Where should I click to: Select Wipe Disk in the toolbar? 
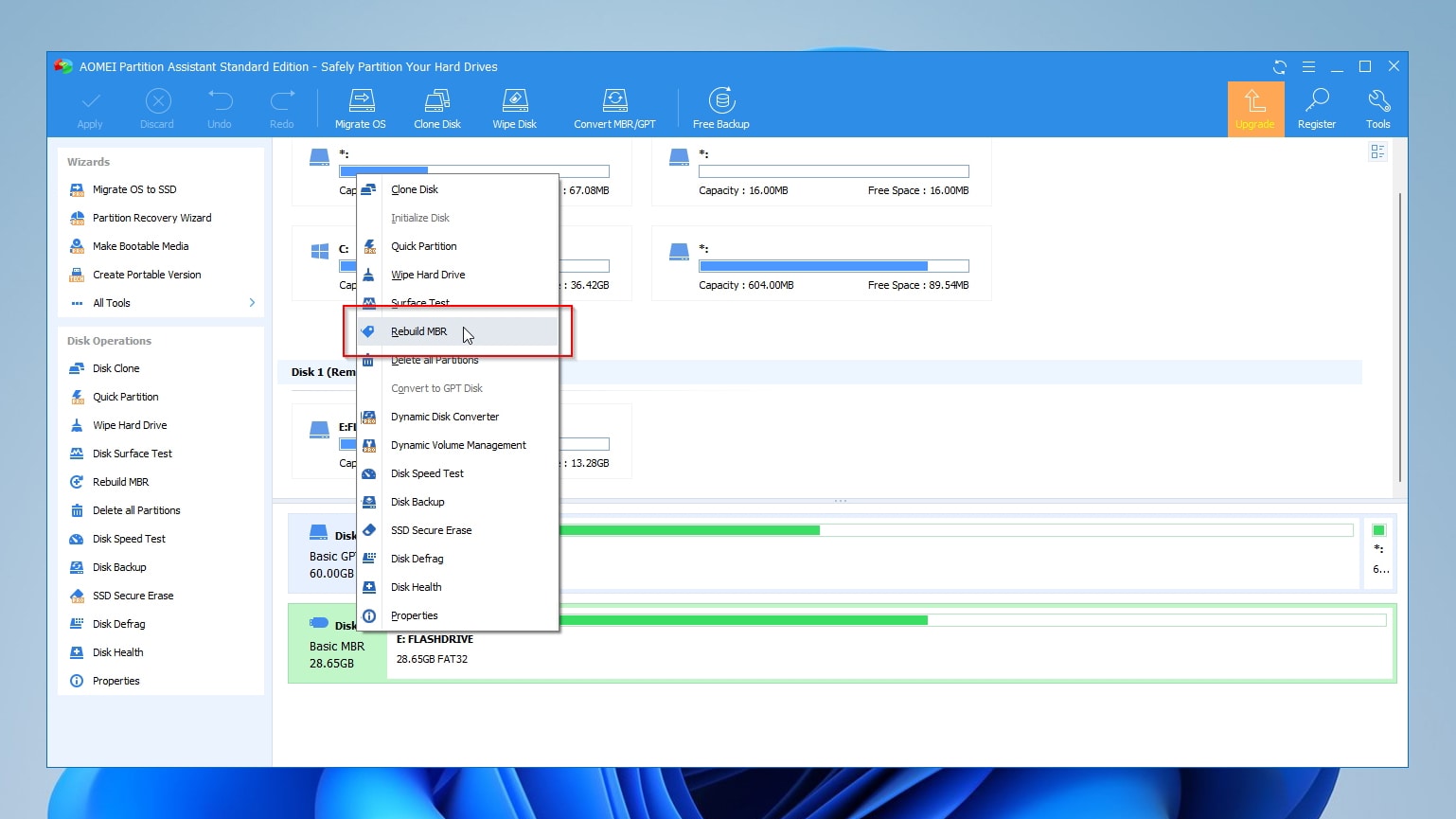514,109
